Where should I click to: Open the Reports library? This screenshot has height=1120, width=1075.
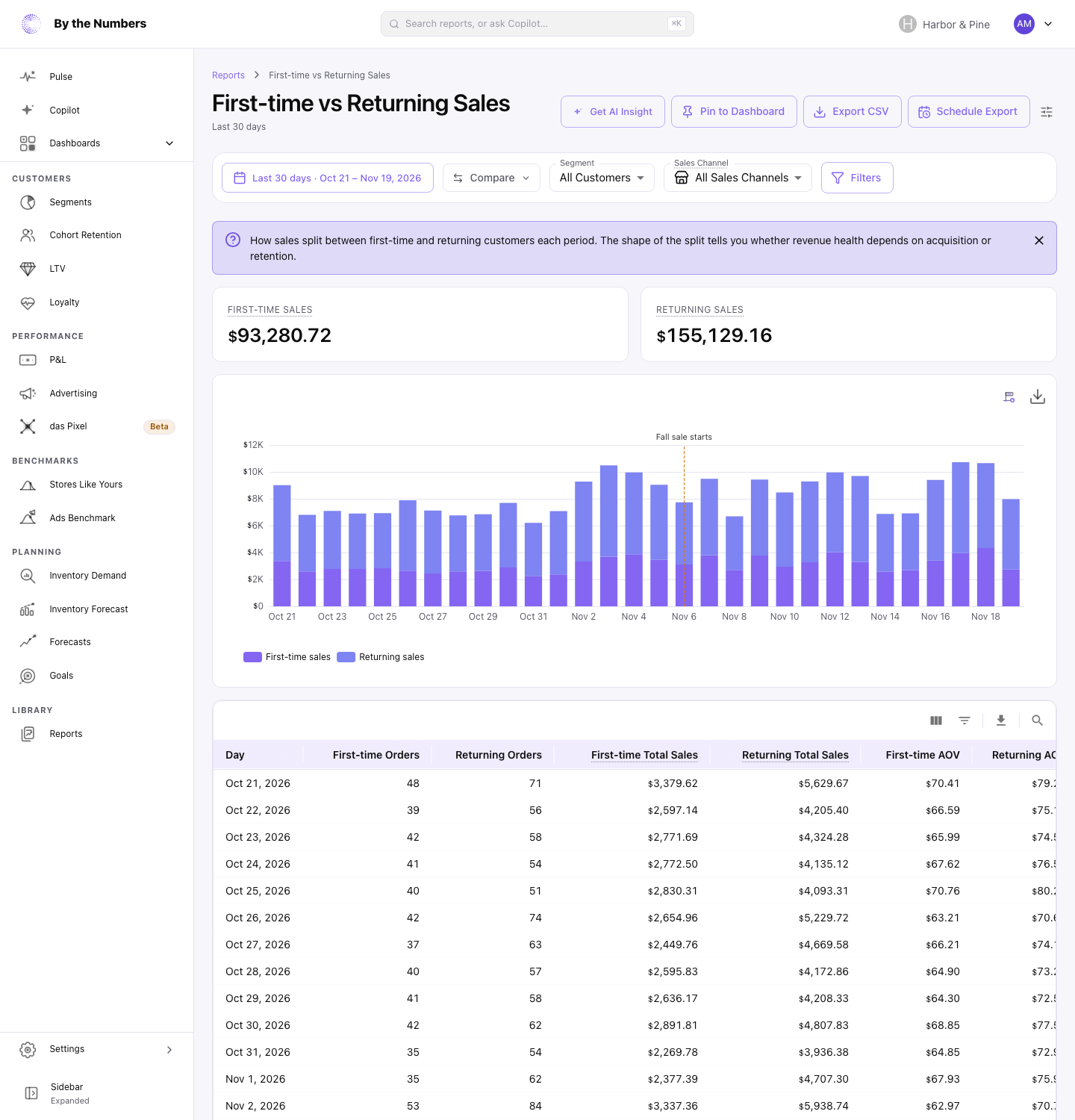coord(97,734)
